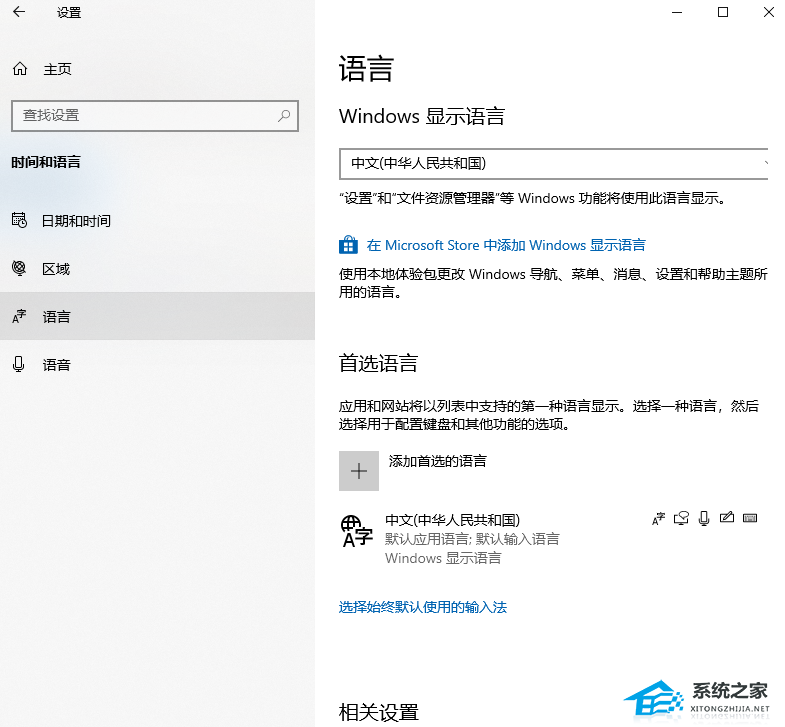
Task: Close the 设置 window
Action: coord(768,12)
